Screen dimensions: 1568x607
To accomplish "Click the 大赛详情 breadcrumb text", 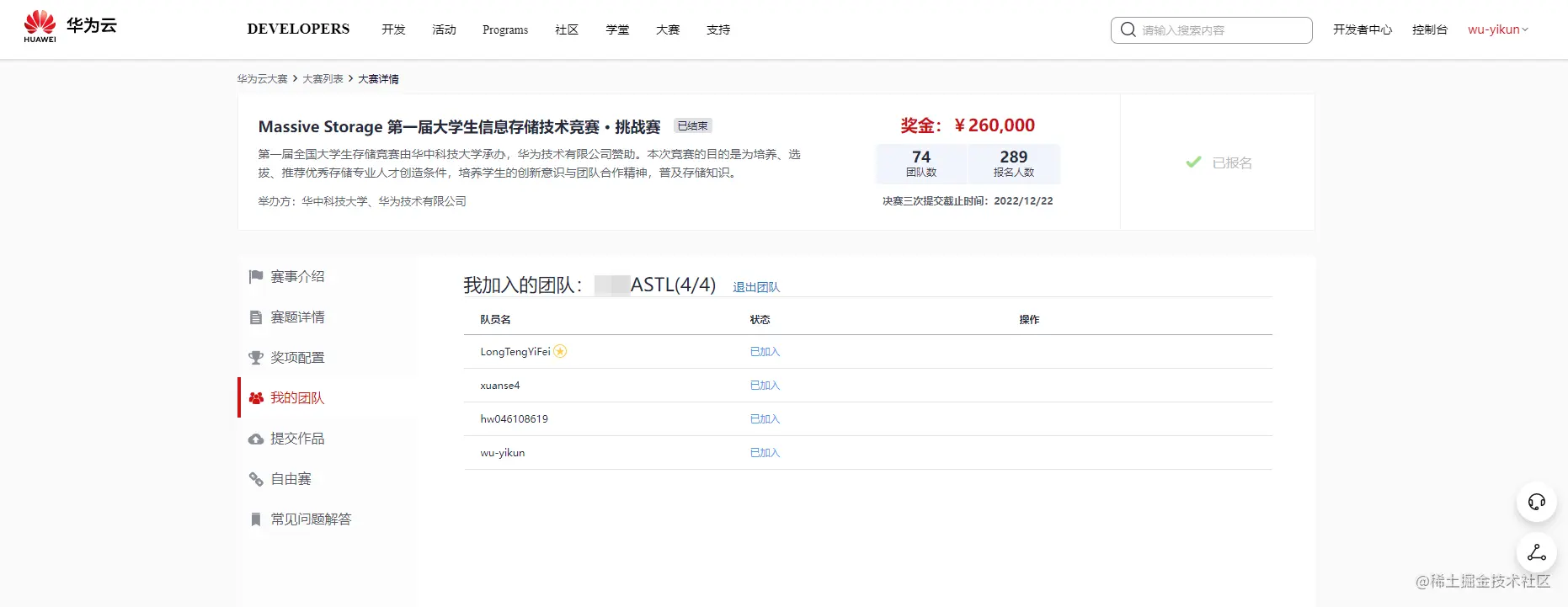I will pos(378,78).
